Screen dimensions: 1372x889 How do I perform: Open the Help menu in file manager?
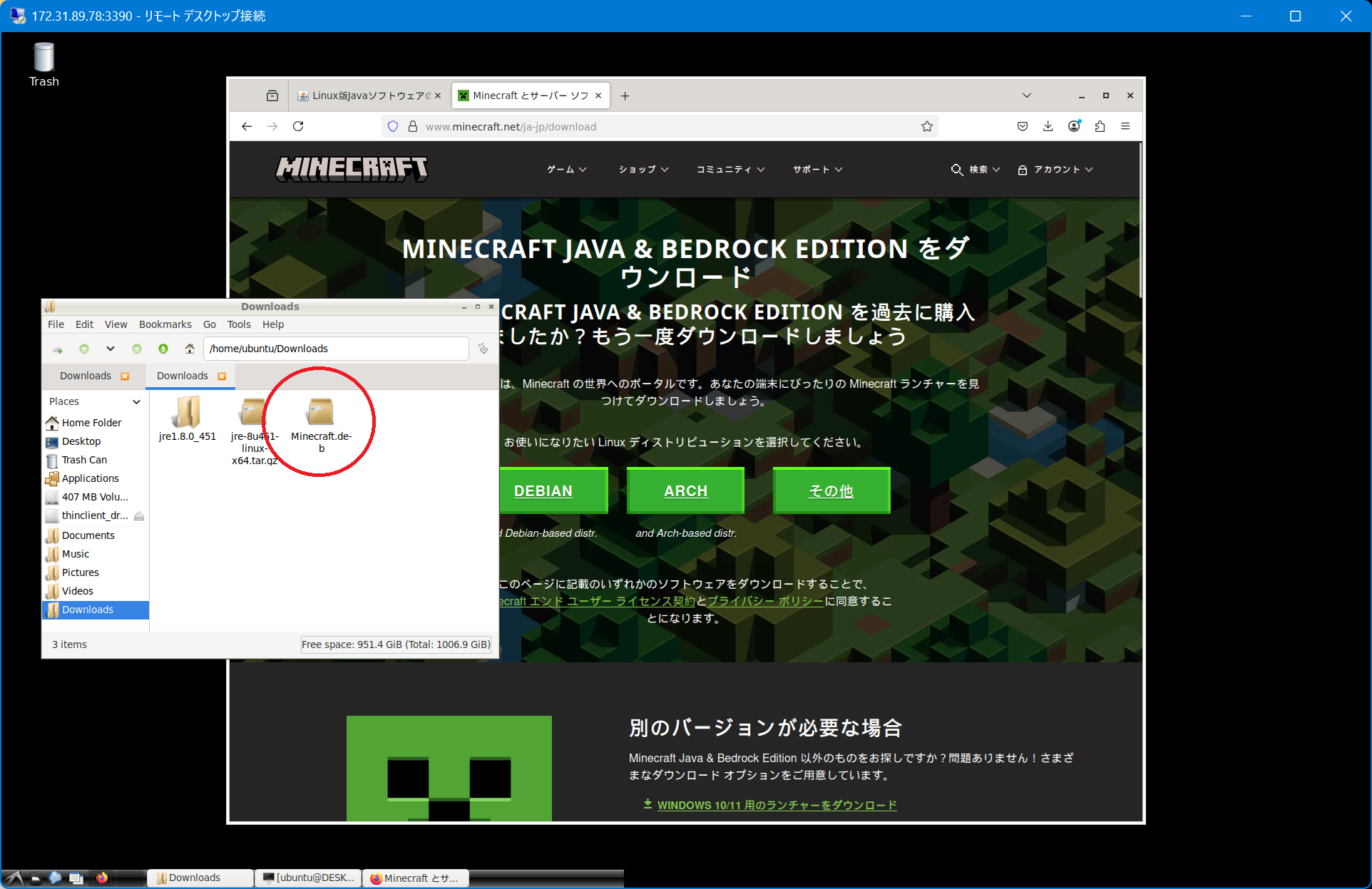(x=272, y=324)
